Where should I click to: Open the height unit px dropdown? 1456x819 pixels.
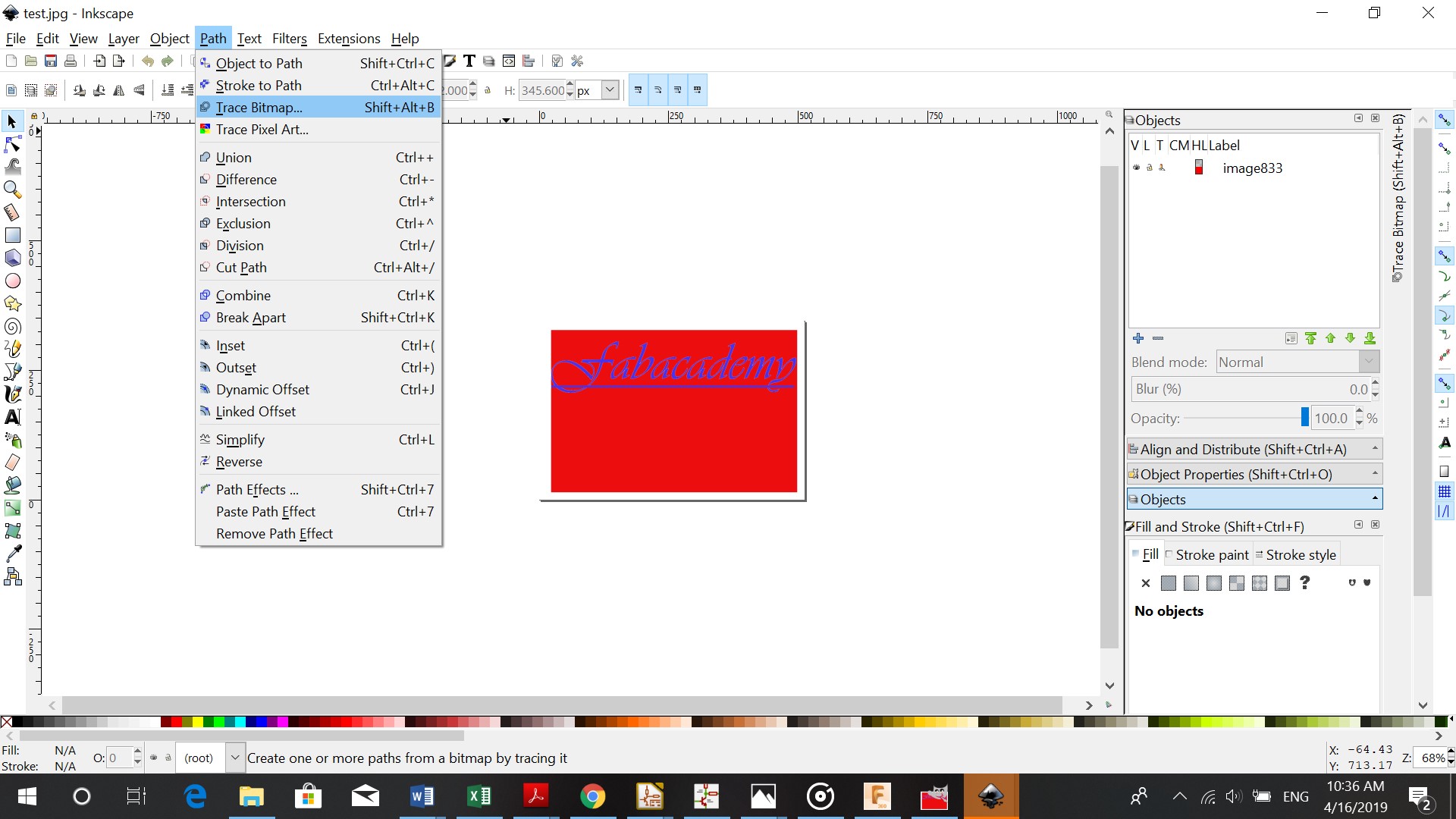[x=610, y=90]
